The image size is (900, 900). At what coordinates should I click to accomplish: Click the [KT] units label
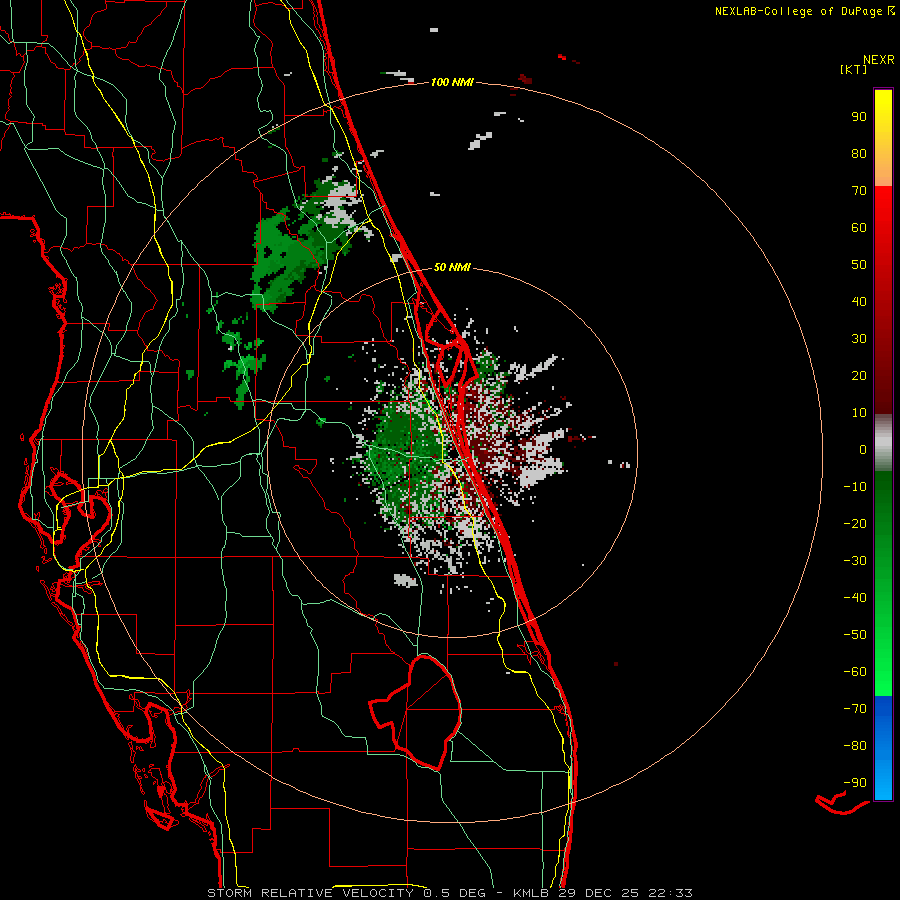tap(854, 69)
